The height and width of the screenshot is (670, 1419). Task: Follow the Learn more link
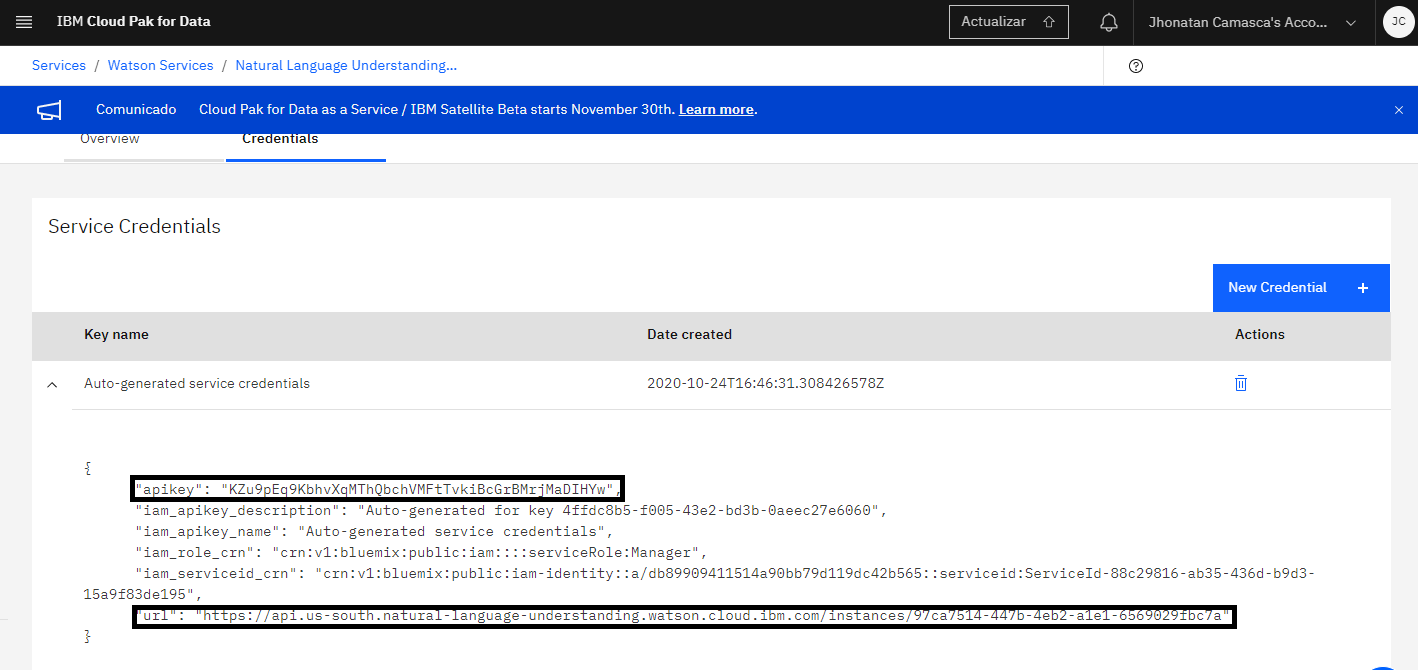click(716, 110)
